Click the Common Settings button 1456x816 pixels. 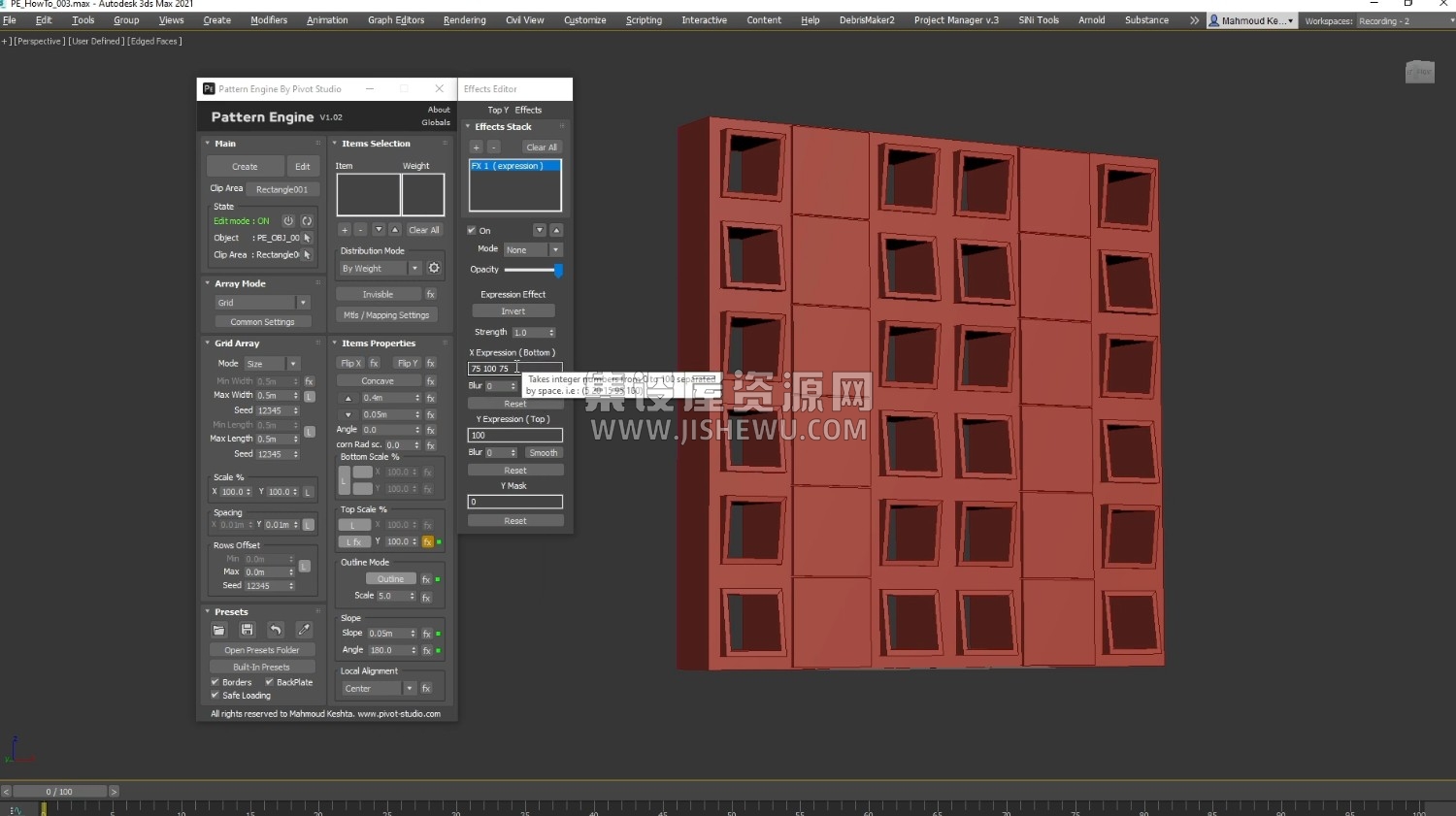coord(262,322)
